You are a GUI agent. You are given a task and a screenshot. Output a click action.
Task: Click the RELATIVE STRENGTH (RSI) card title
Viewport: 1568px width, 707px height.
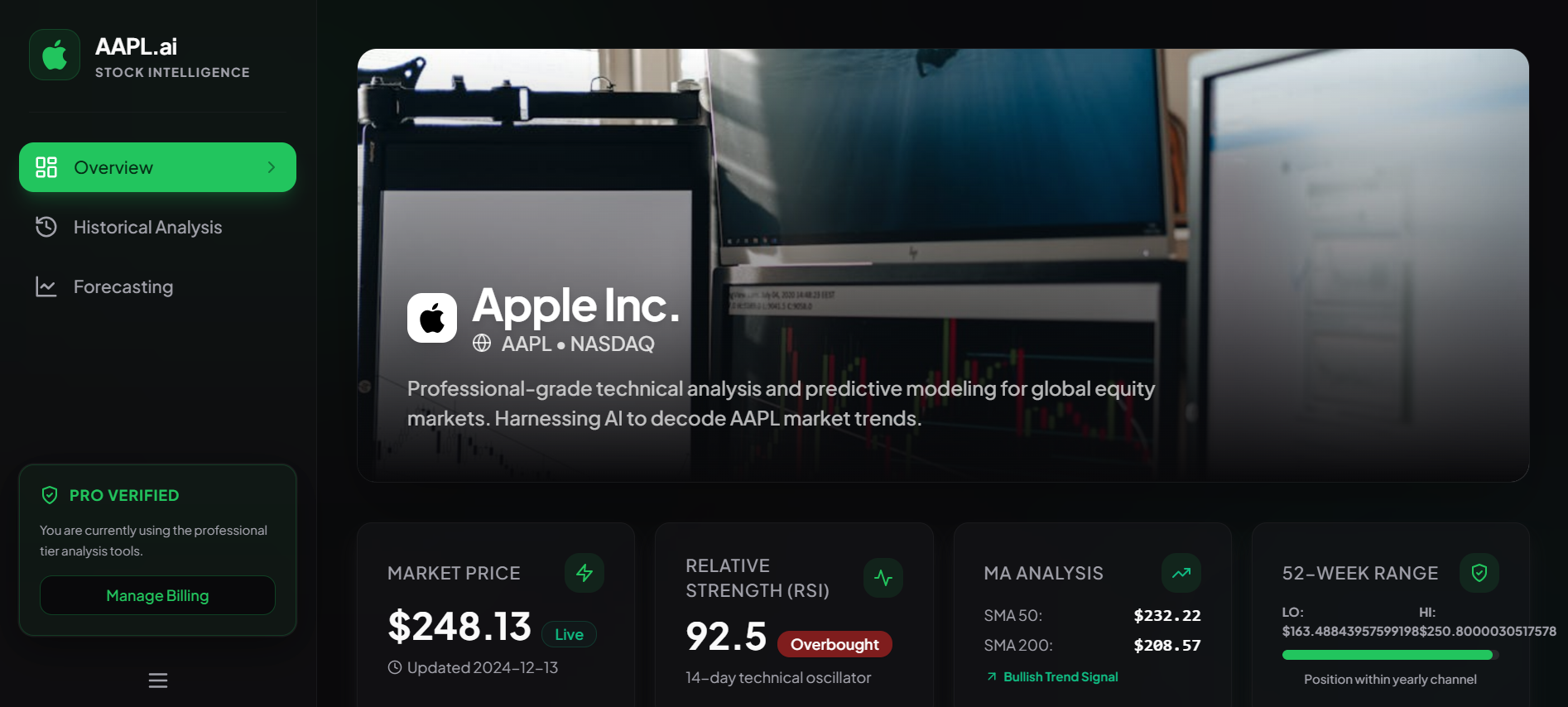(x=758, y=578)
